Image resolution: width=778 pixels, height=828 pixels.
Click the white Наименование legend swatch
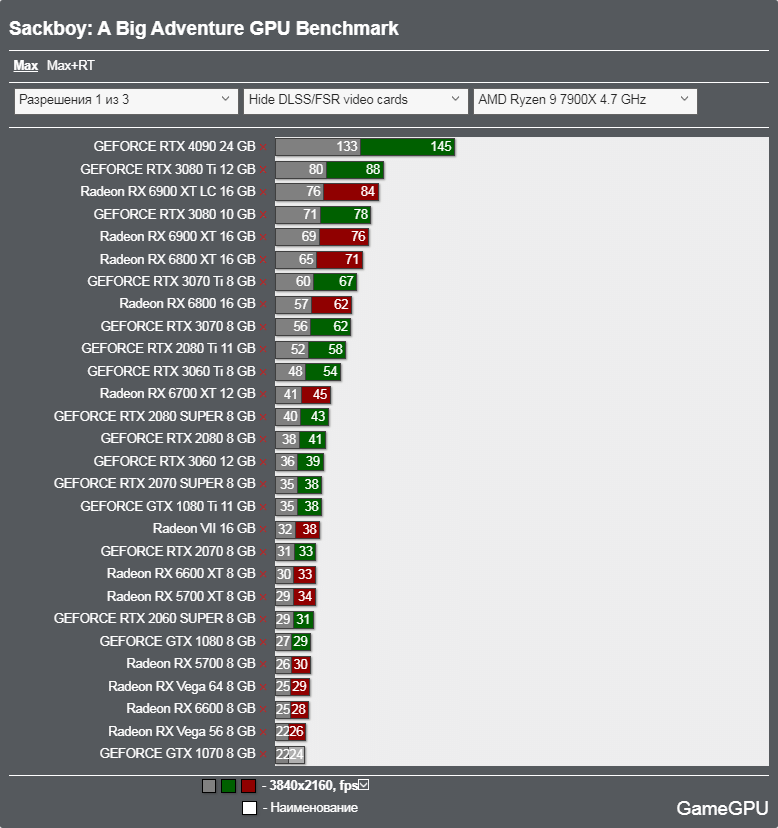(249, 808)
